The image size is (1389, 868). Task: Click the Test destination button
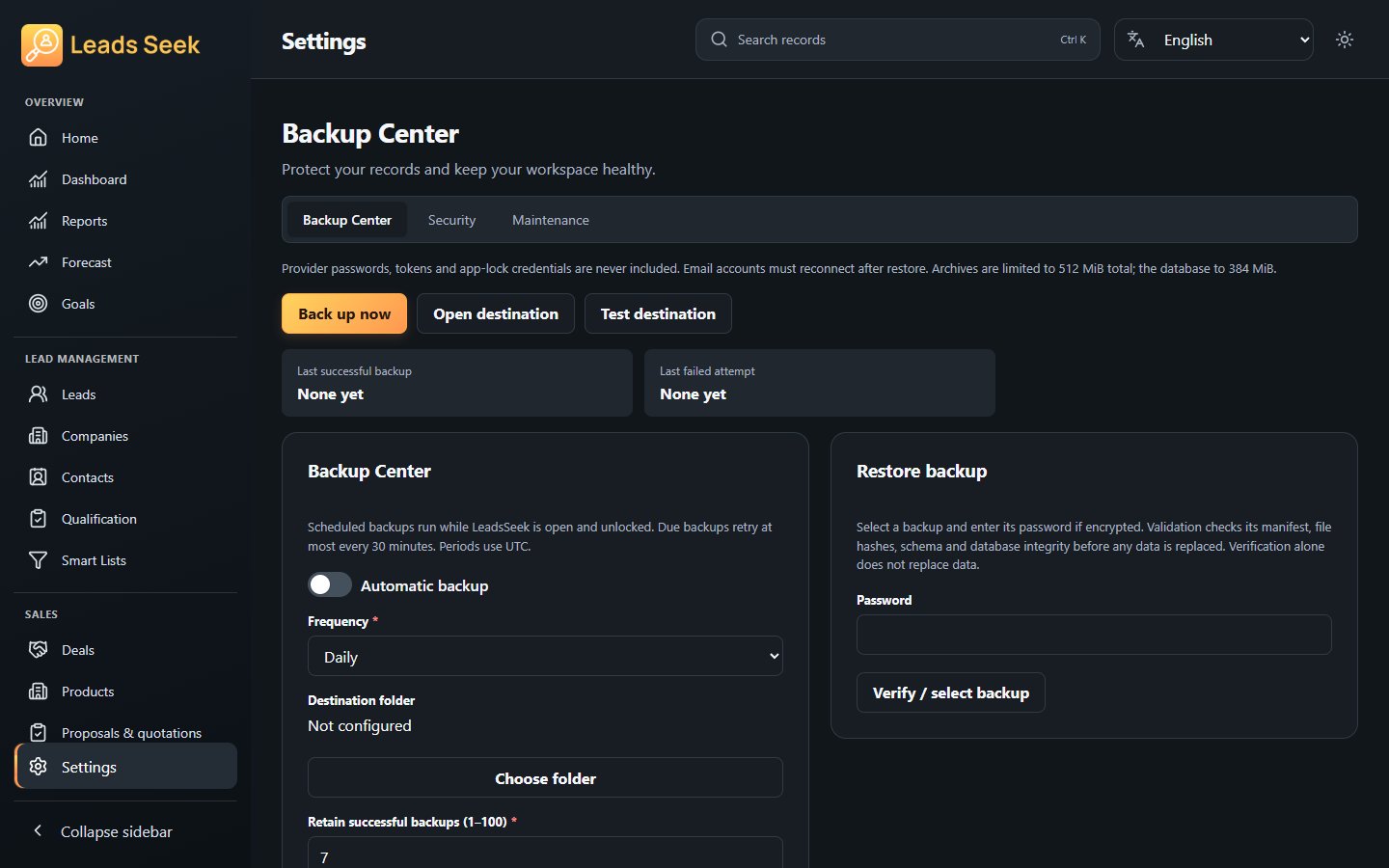pos(658,313)
